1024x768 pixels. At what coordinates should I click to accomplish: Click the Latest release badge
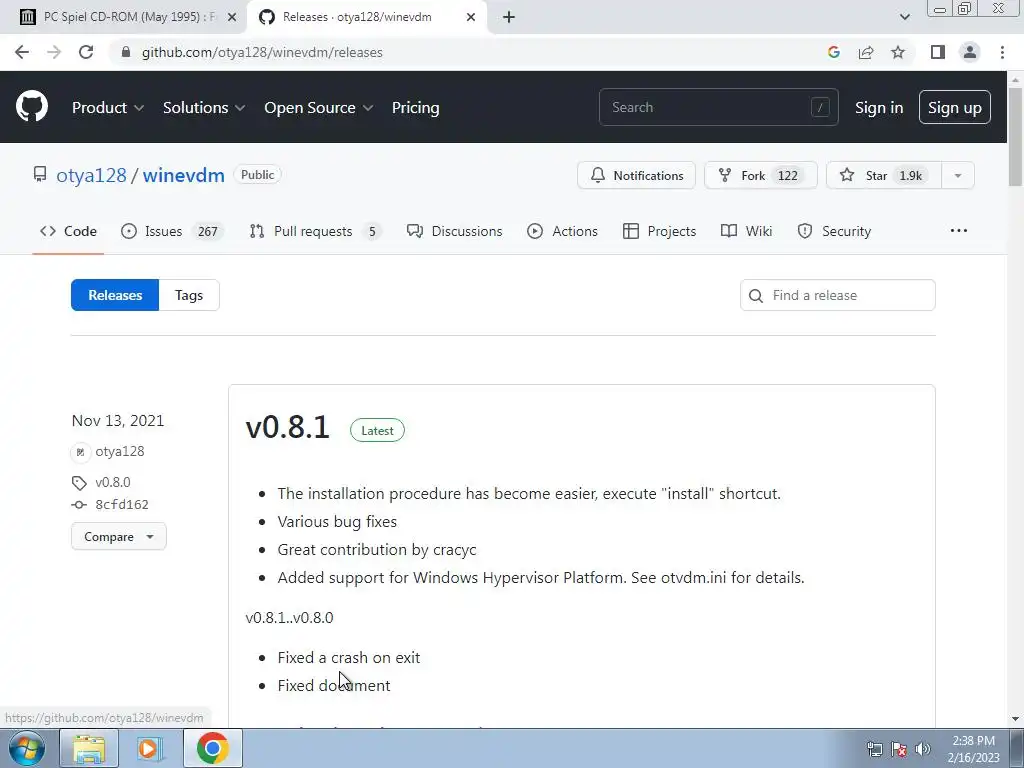(x=377, y=430)
